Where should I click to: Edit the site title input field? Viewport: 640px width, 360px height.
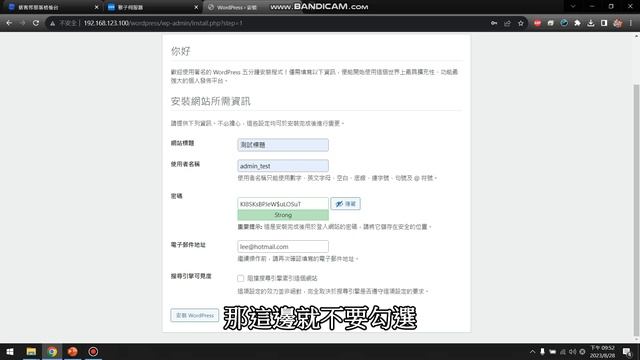pyautogui.click(x=283, y=145)
